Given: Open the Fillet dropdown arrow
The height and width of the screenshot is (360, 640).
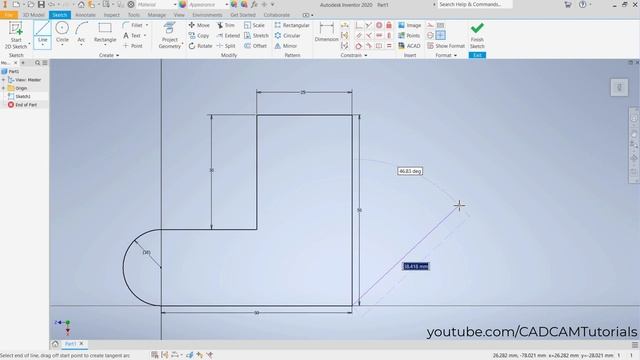Looking at the screenshot, I should [x=147, y=25].
